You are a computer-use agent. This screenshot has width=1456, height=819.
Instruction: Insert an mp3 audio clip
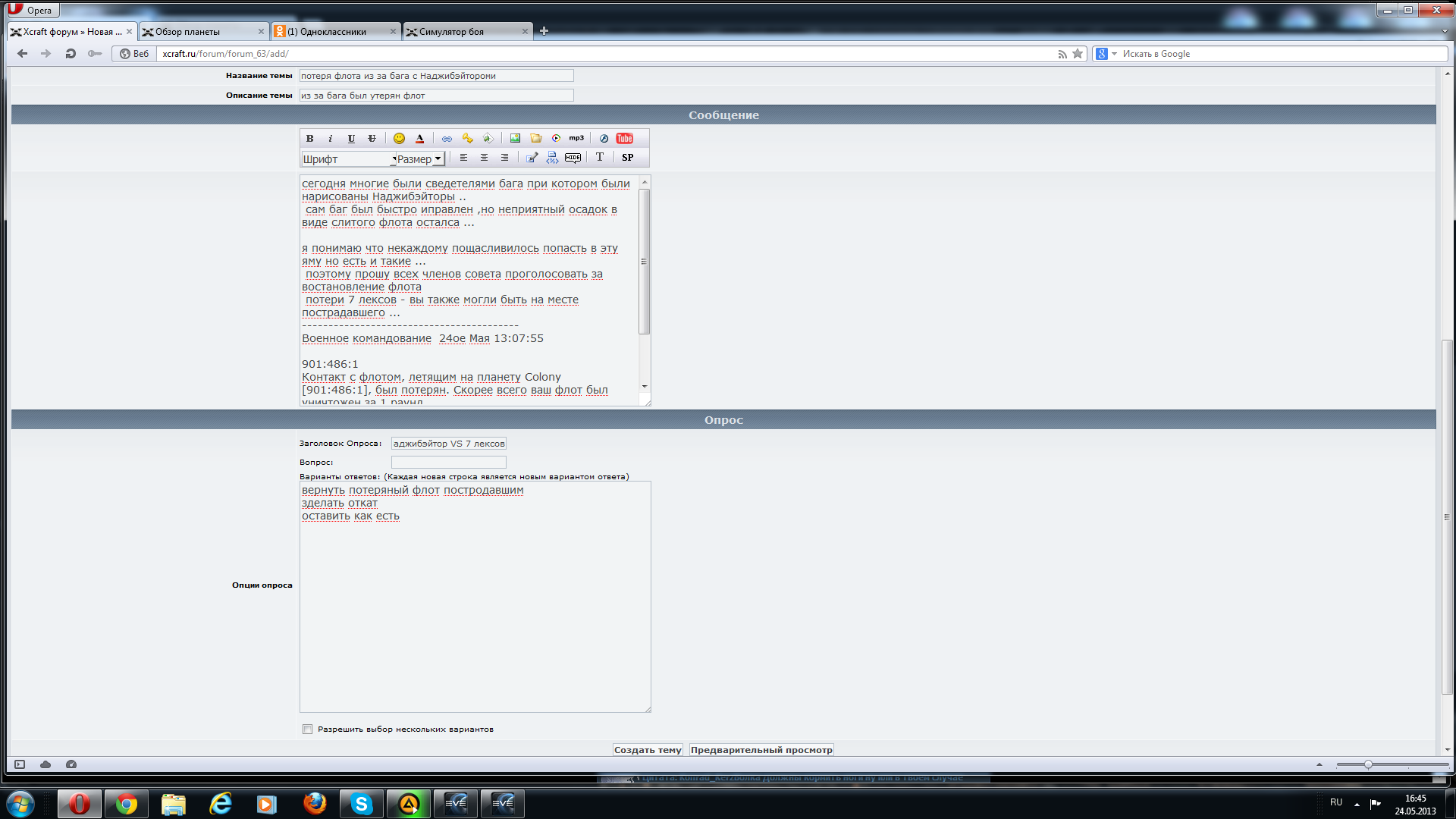576,139
